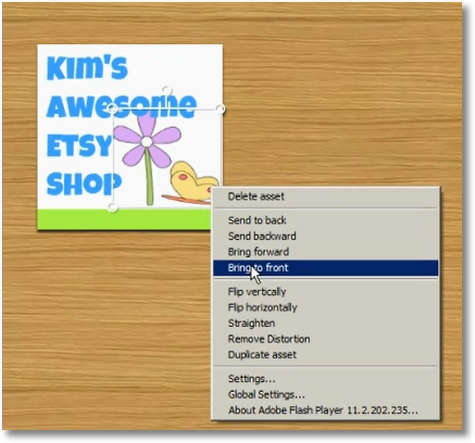Pick Flip vertically from menu
The width and height of the screenshot is (475, 443).
point(325,292)
